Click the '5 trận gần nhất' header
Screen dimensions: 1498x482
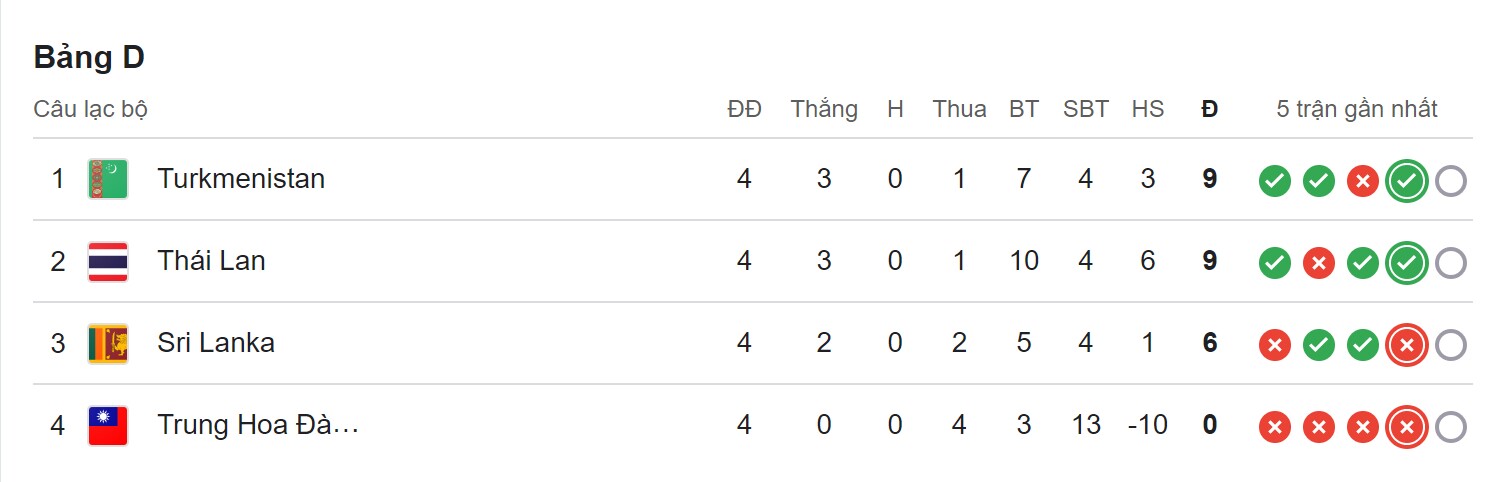click(1357, 109)
